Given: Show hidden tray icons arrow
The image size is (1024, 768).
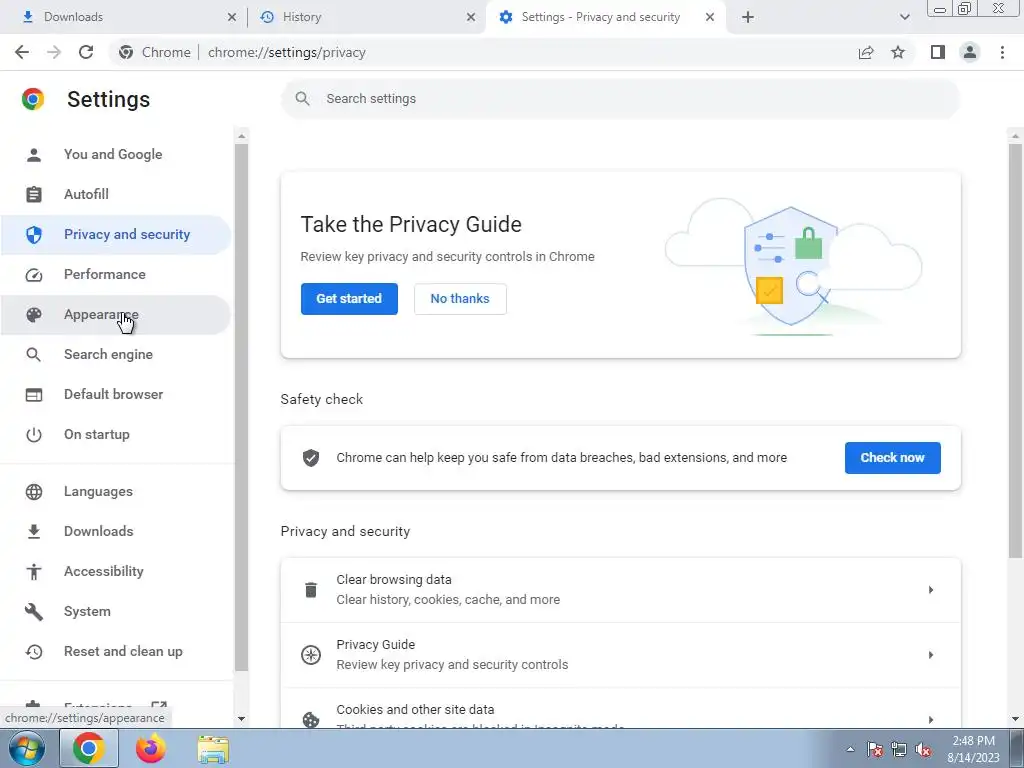Looking at the screenshot, I should click(x=850, y=750).
